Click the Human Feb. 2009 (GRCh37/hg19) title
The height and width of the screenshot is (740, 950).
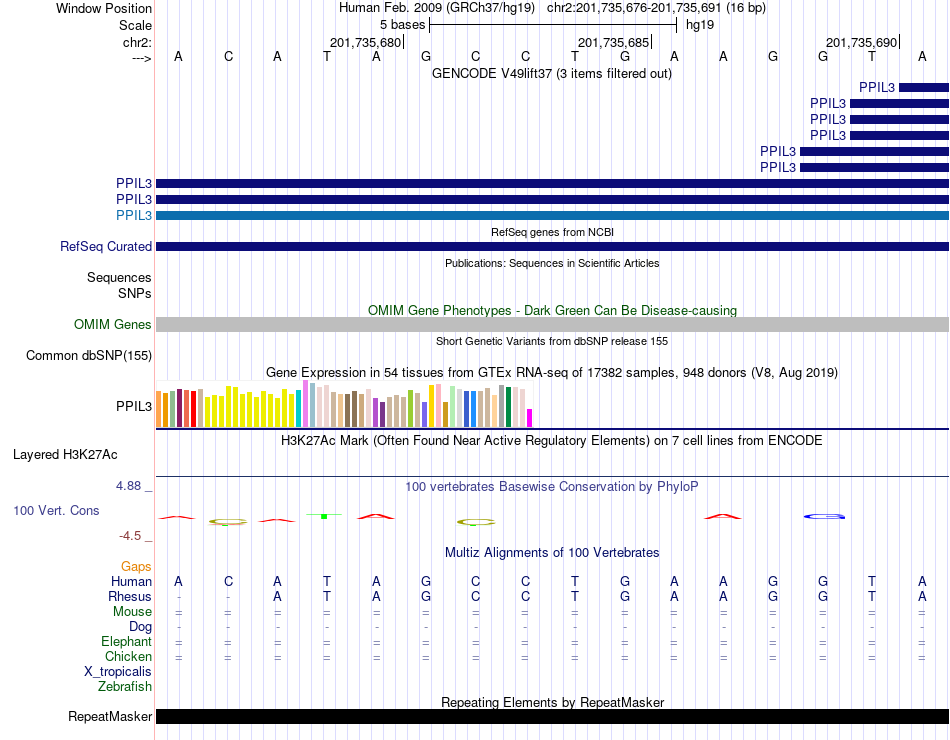point(437,8)
